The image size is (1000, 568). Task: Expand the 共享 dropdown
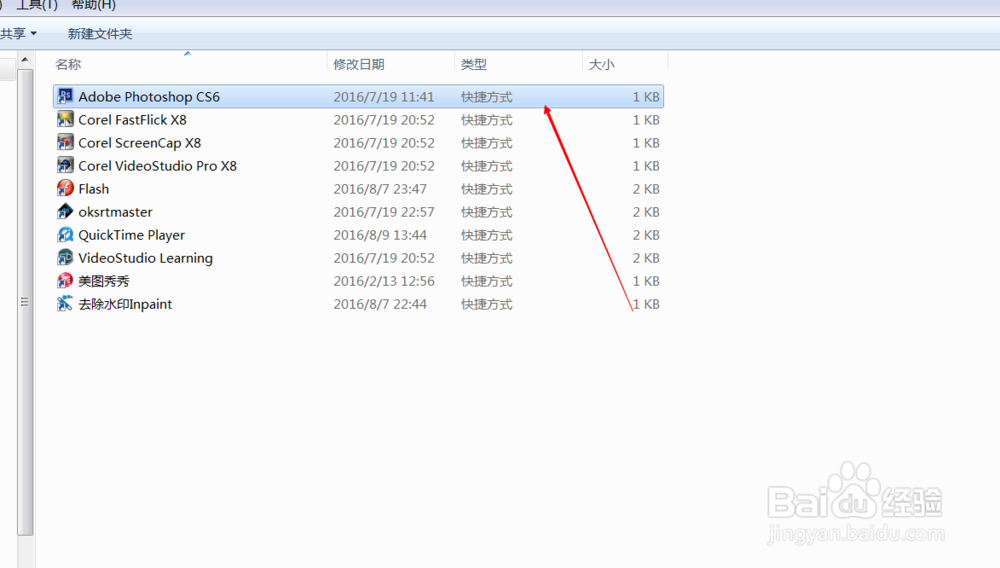click(18, 33)
